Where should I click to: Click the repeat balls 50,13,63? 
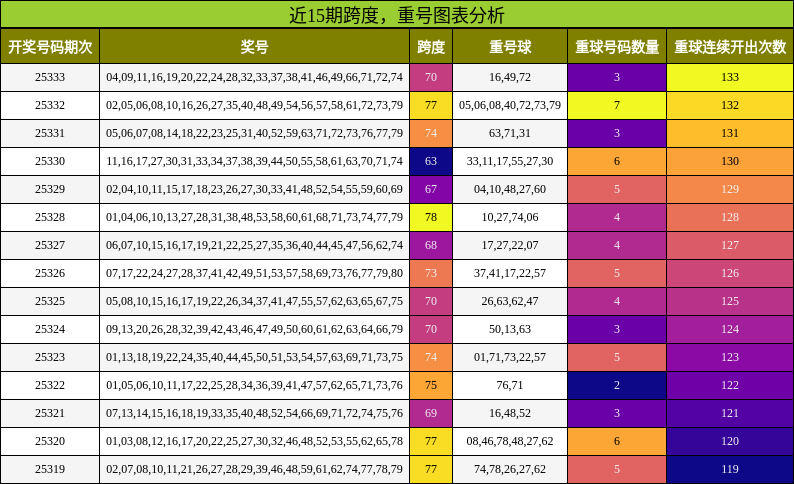click(510, 330)
